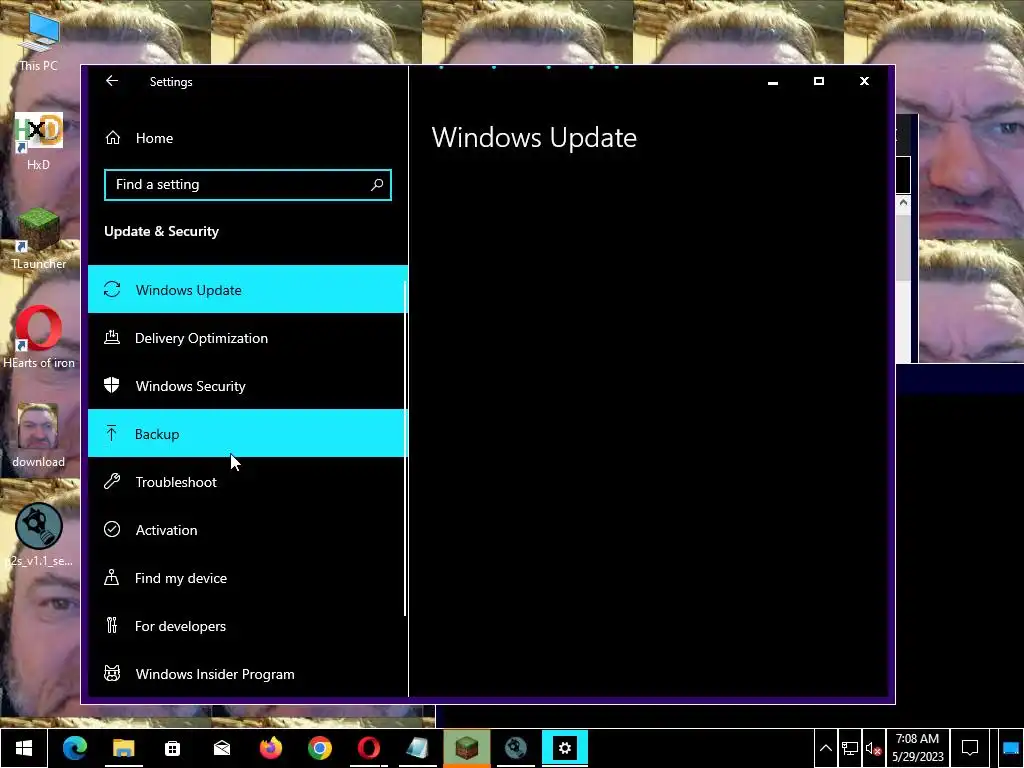Open the clock showing 7:08 AM
1024x768 pixels.
918,748
